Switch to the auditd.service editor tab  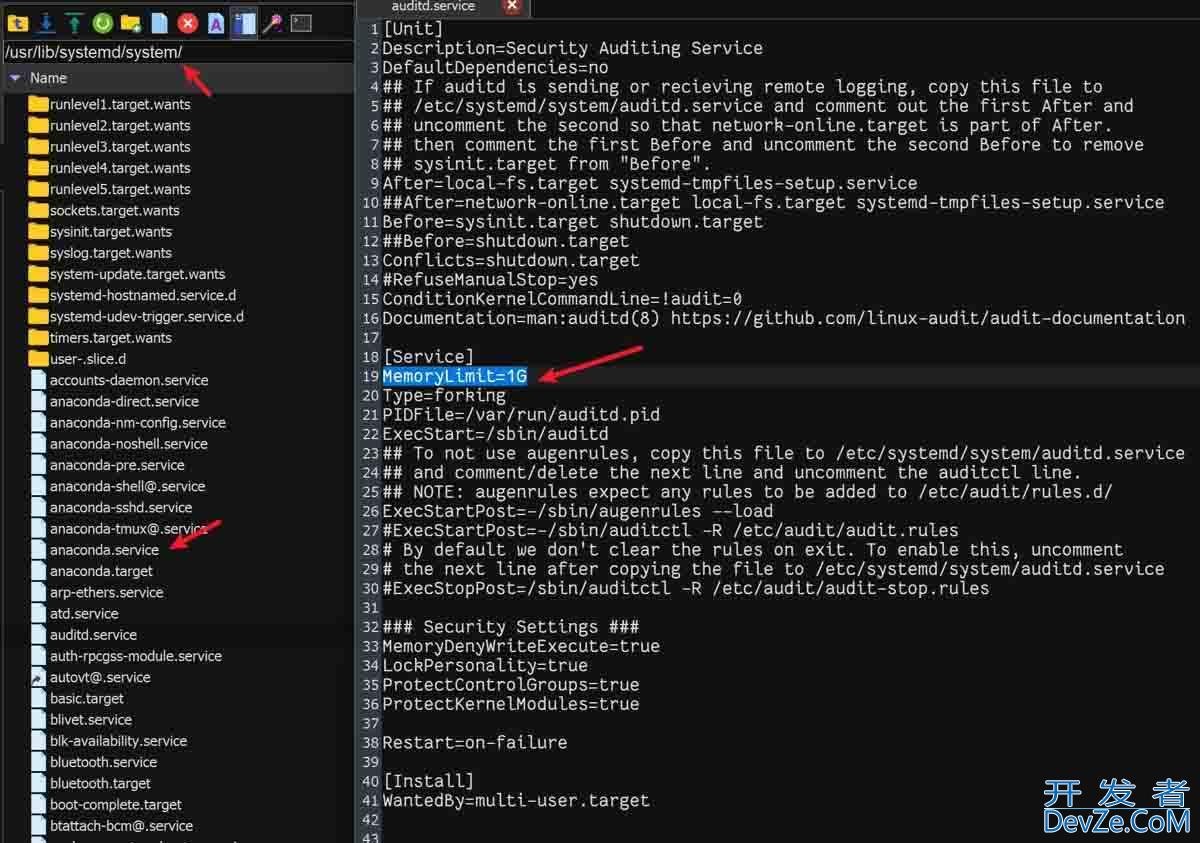click(433, 7)
